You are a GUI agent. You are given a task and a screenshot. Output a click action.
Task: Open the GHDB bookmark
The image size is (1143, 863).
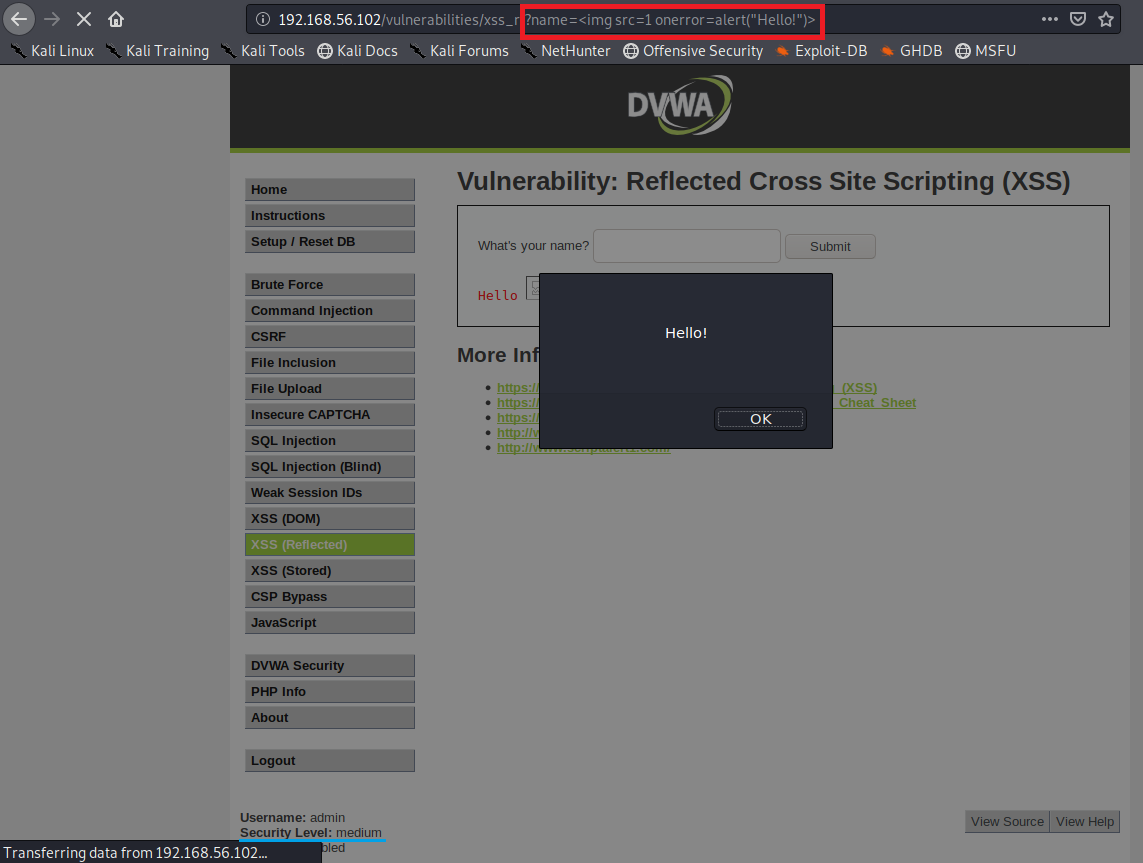coord(911,51)
